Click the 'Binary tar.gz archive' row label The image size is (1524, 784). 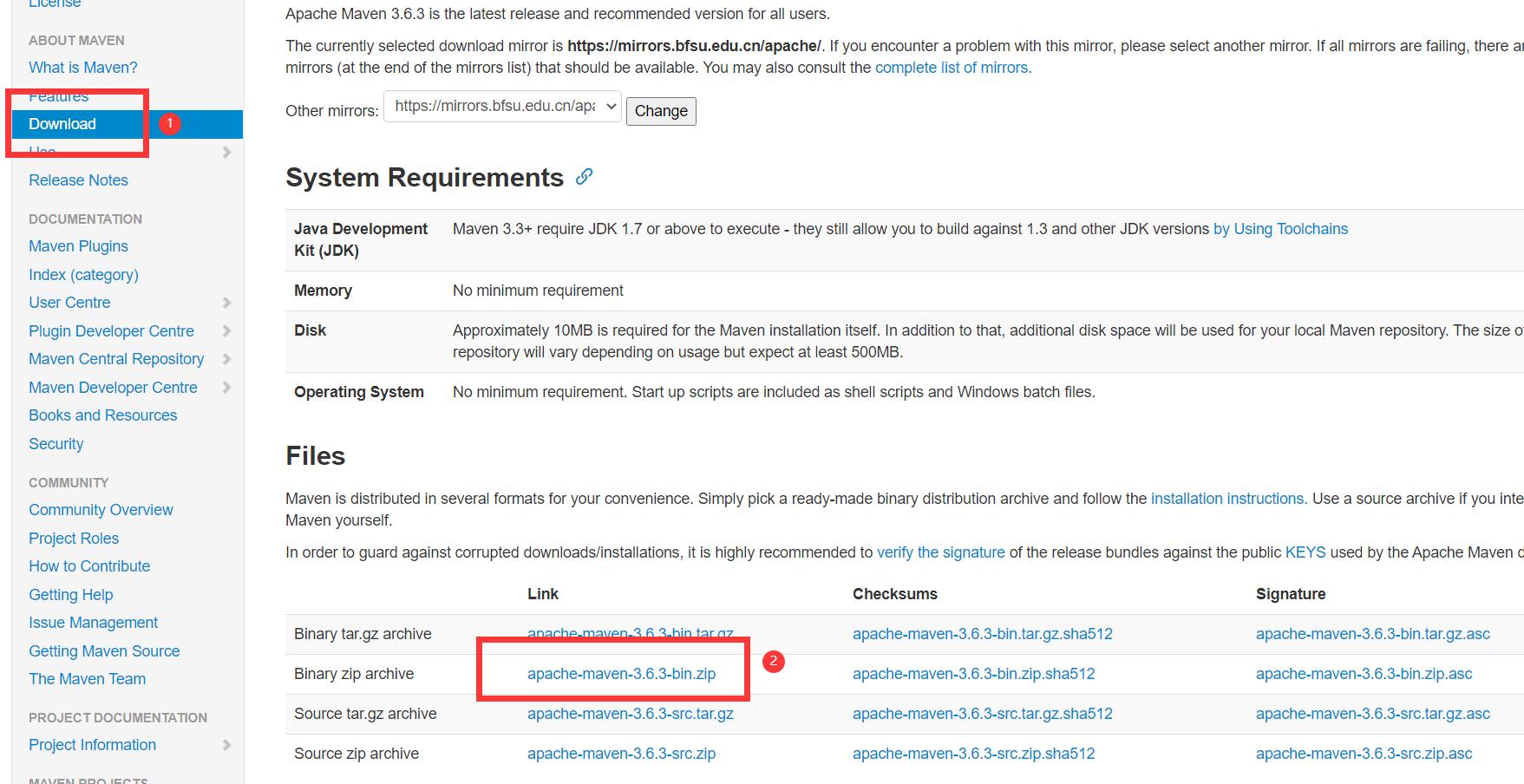(363, 634)
